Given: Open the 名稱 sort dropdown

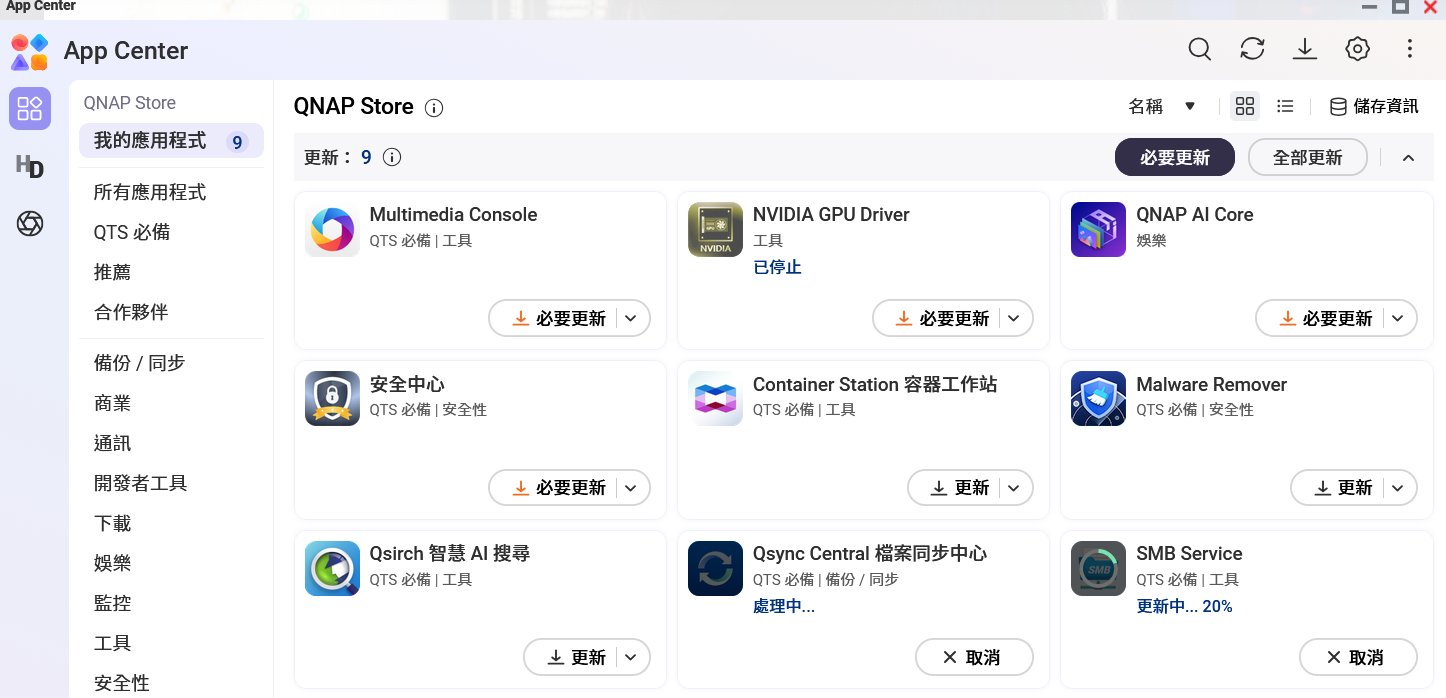Looking at the screenshot, I should (x=1162, y=106).
